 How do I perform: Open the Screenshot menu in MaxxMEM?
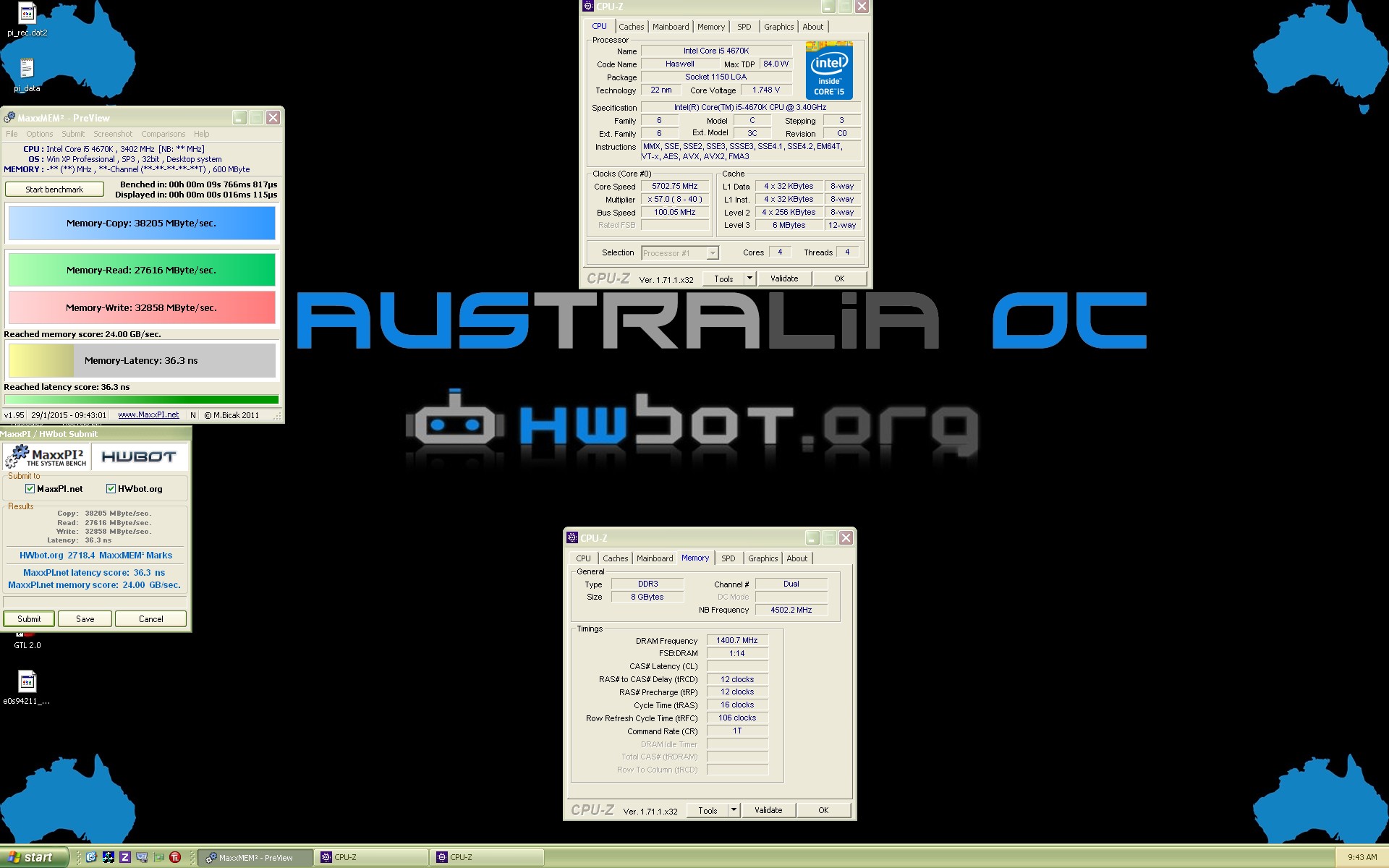(x=113, y=134)
